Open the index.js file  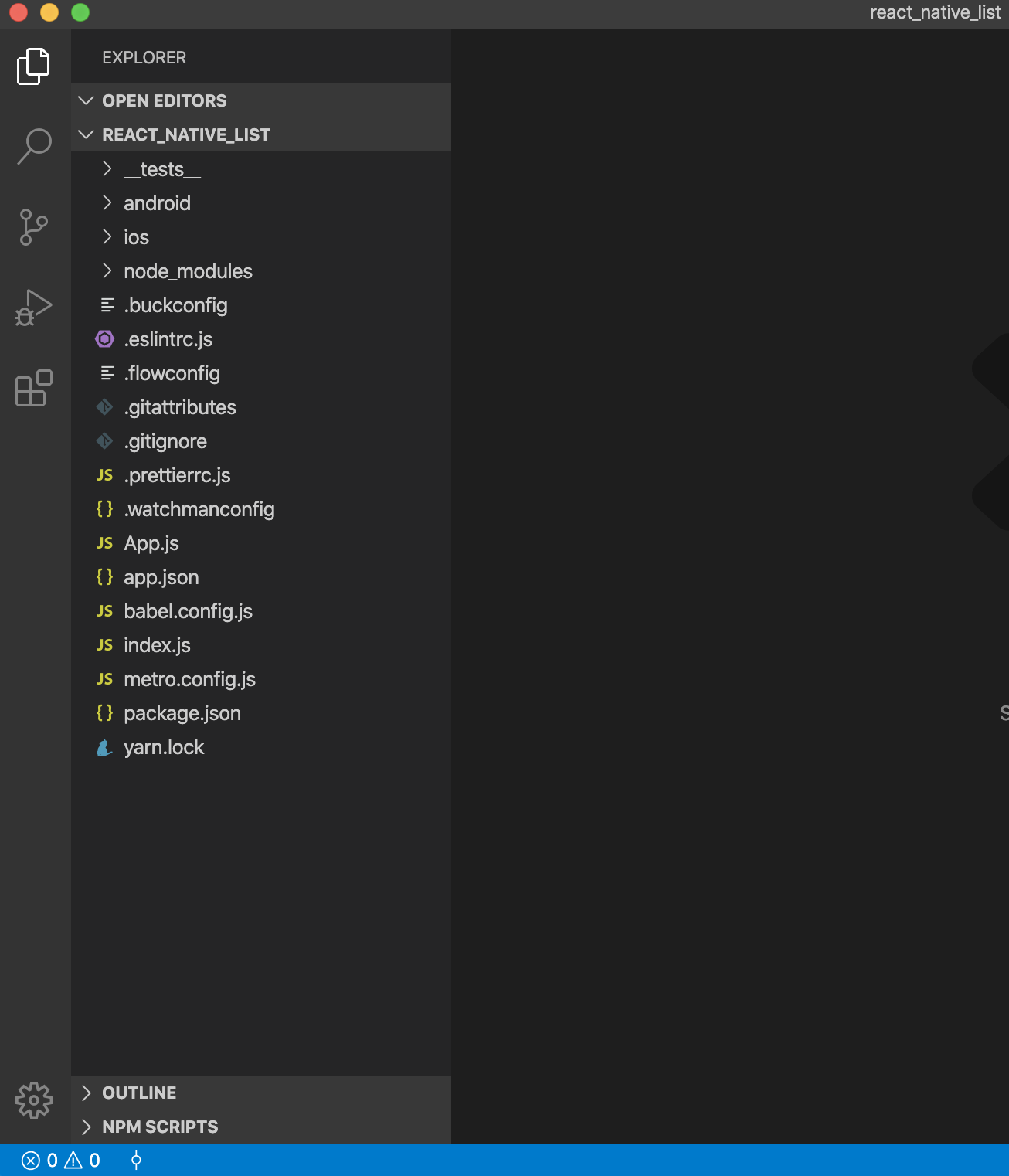[261, 644]
